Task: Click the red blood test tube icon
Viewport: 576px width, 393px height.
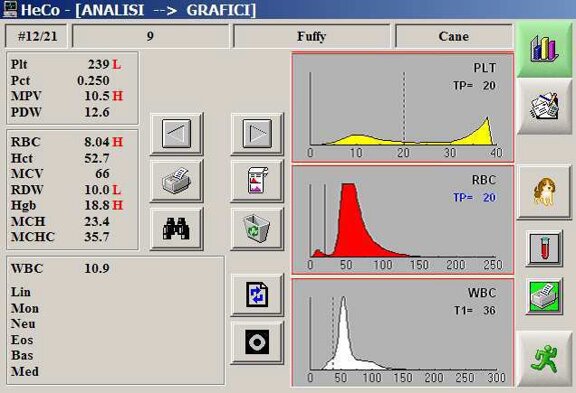Action: coord(544,248)
